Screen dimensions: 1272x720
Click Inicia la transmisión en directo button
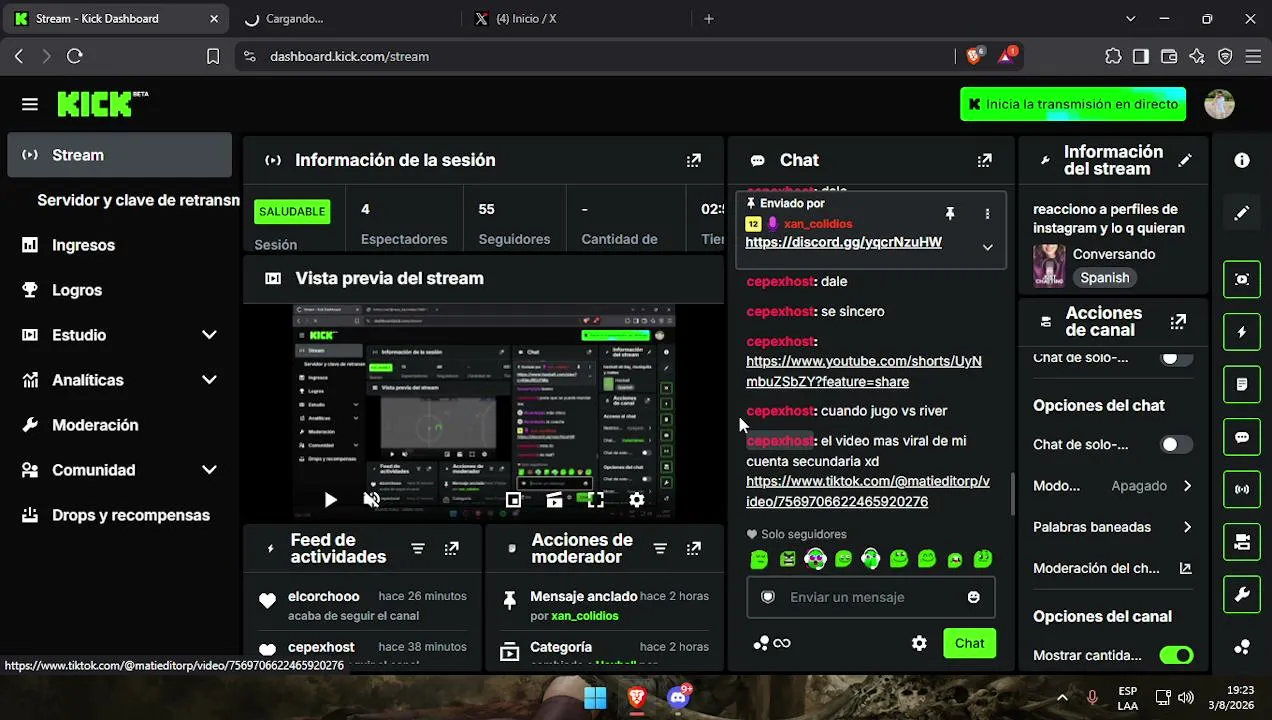[x=1073, y=104]
